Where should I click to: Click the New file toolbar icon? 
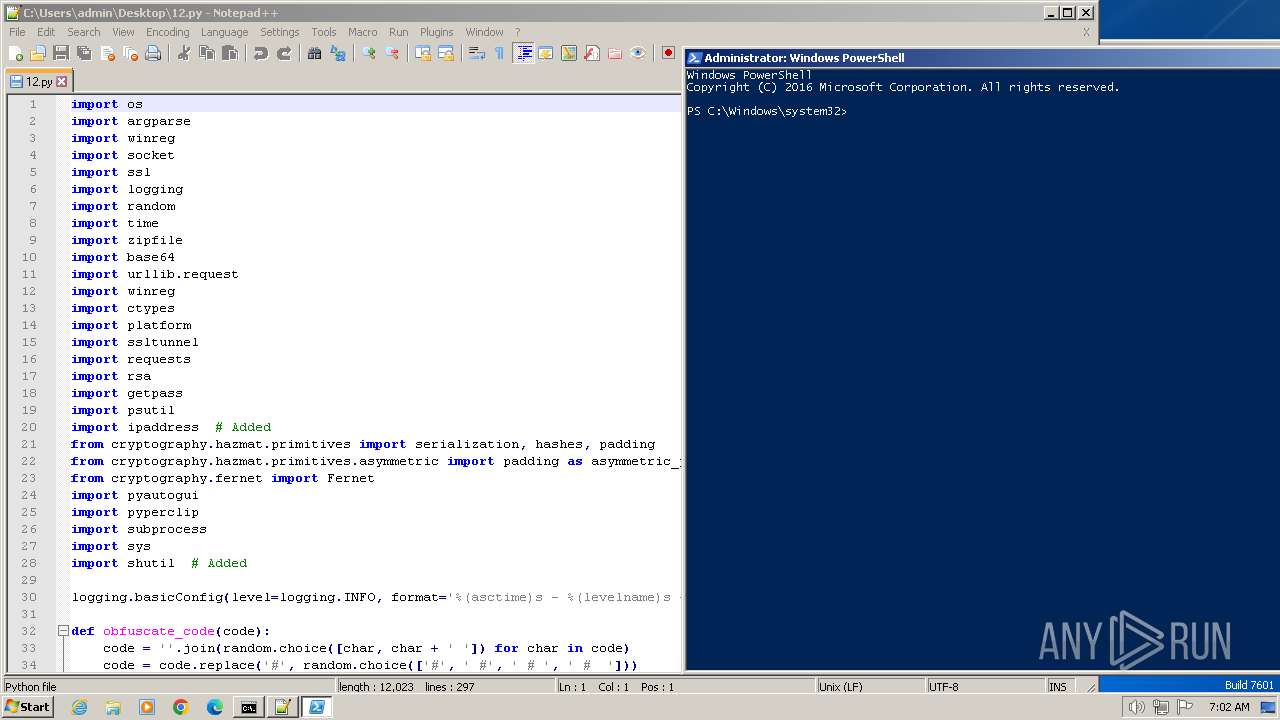16,53
